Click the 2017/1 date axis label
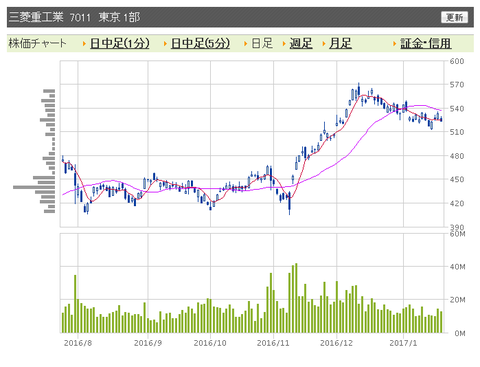480x367 pixels. pyautogui.click(x=403, y=343)
